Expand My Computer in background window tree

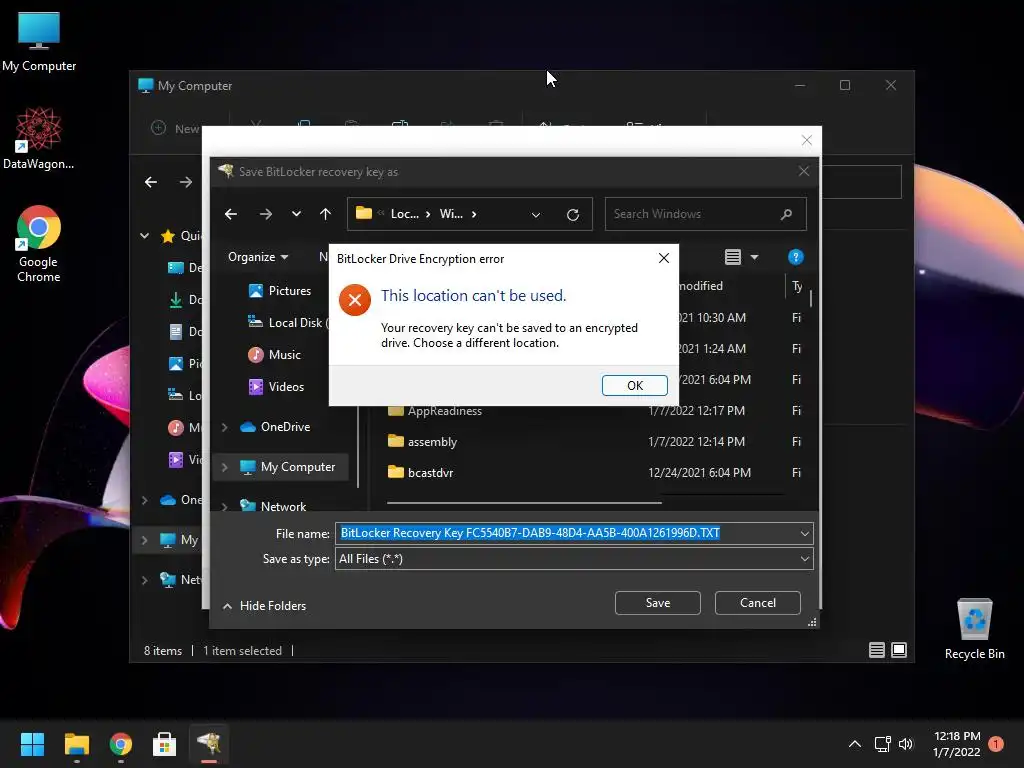144,540
